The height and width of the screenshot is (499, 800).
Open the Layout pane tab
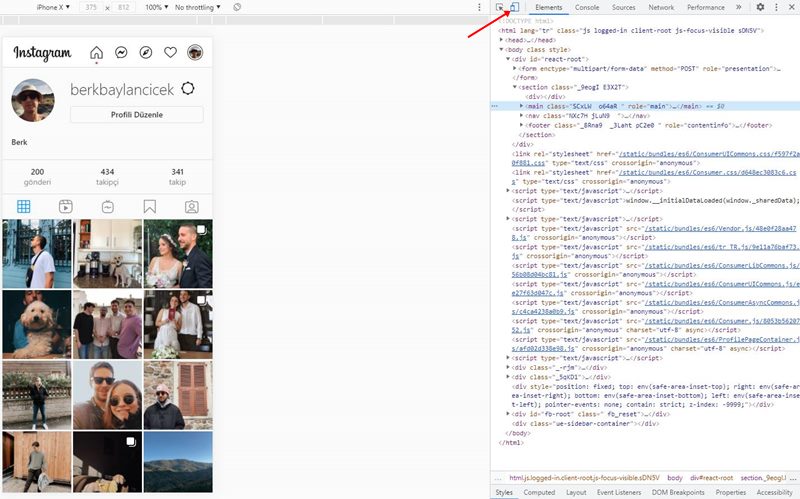pyautogui.click(x=576, y=492)
